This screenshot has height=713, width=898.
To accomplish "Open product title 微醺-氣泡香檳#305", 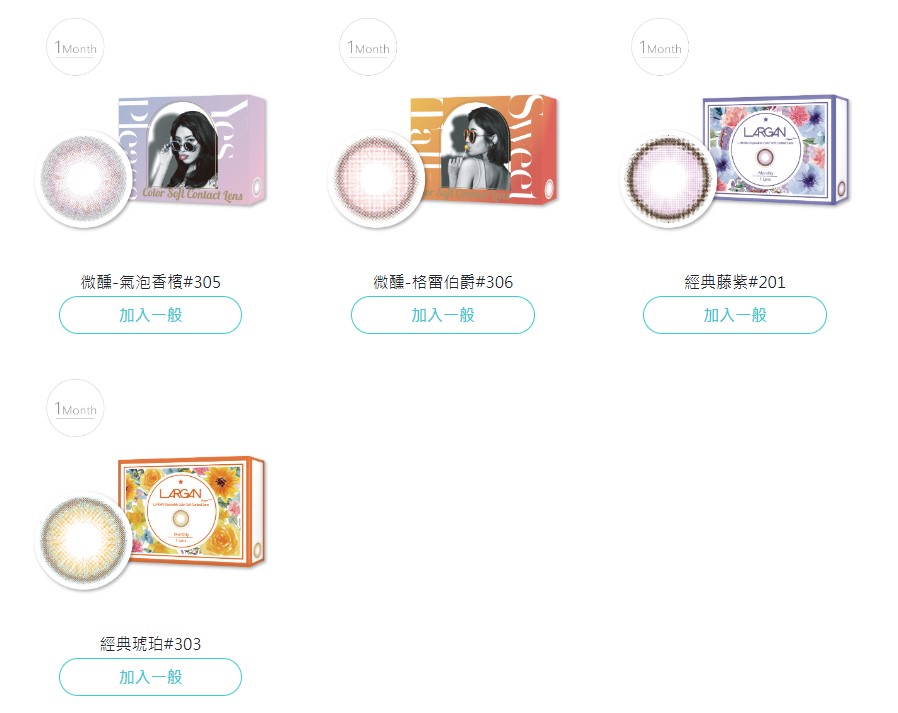I will tap(151, 282).
